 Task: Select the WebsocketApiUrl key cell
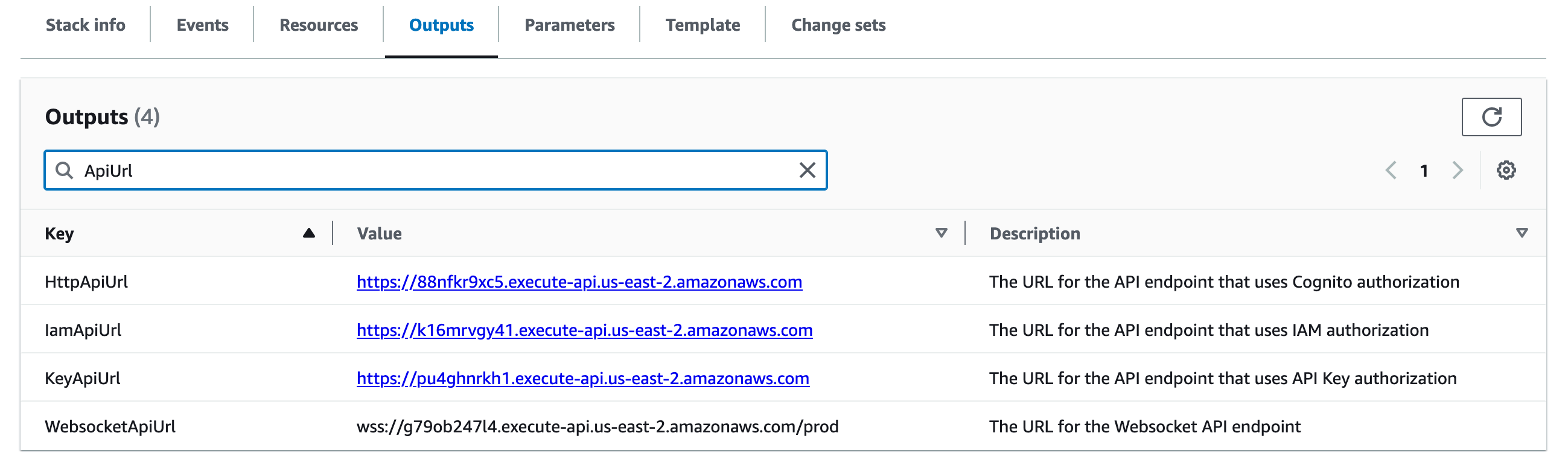[110, 426]
